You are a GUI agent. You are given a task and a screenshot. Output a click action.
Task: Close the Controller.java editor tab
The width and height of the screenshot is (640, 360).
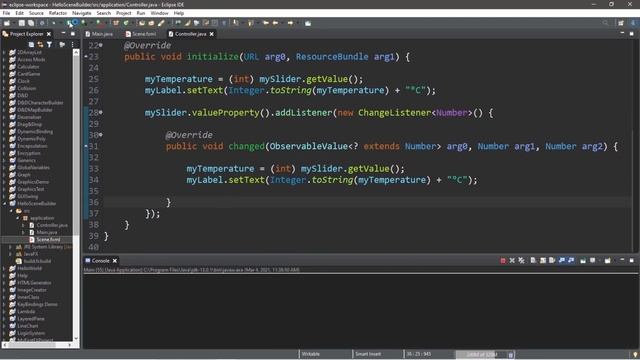pos(212,34)
